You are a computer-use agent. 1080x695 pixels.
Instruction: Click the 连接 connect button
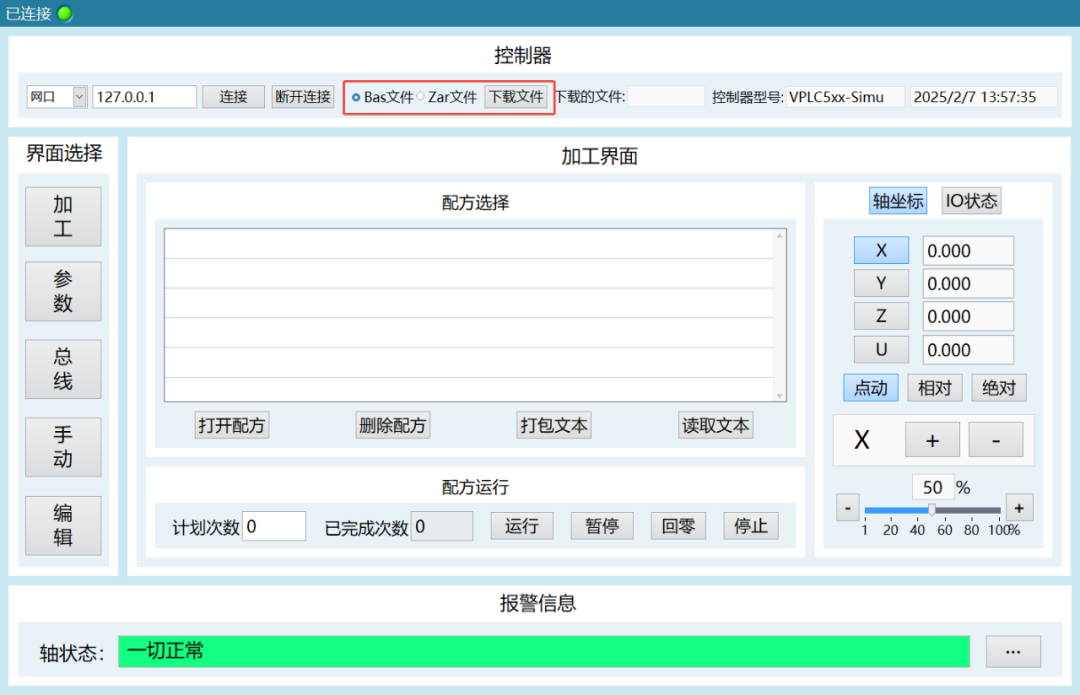233,97
